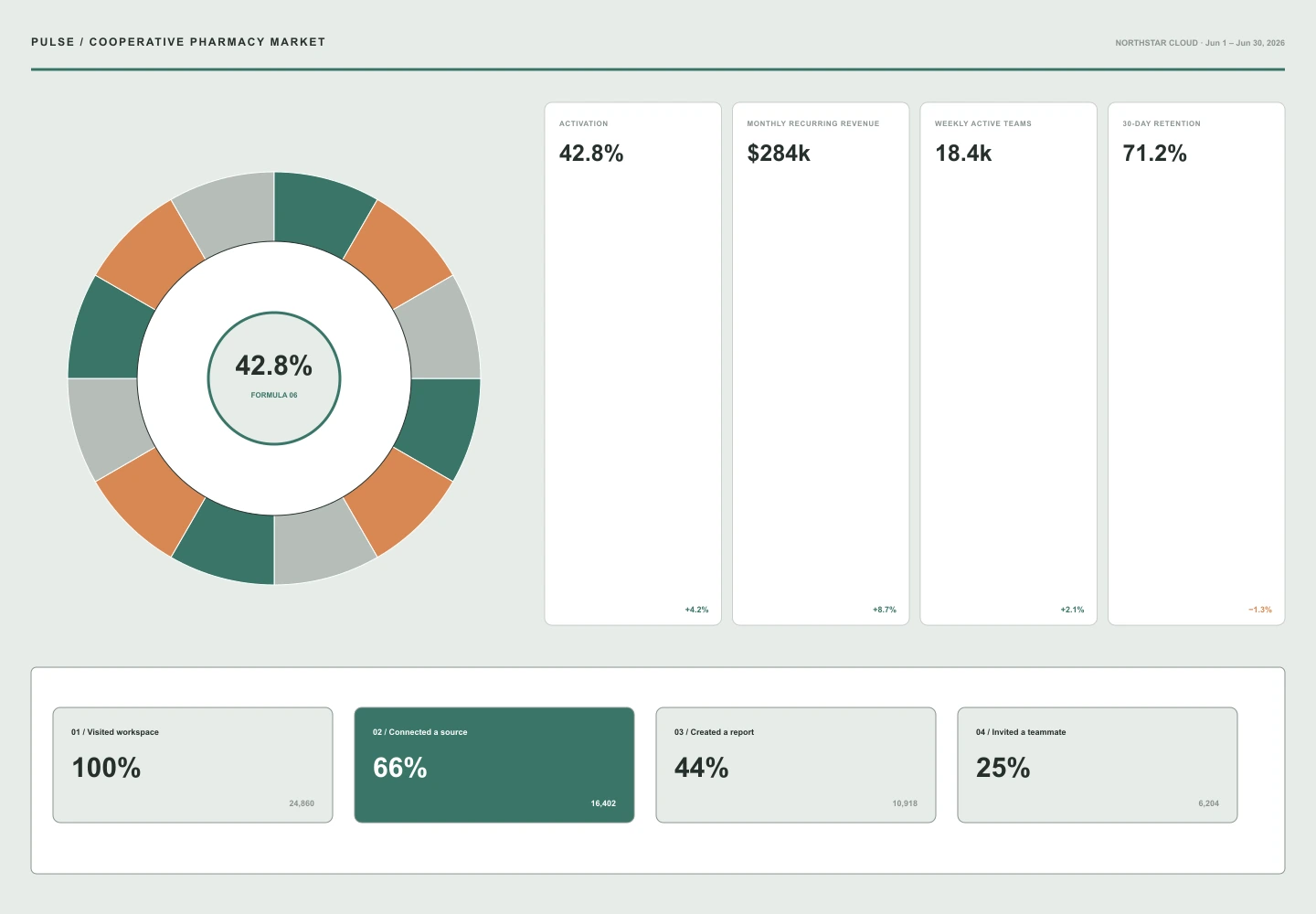This screenshot has height=914, width=1316.
Task: Open the Activation 42.8% metric card
Action: (632, 364)
